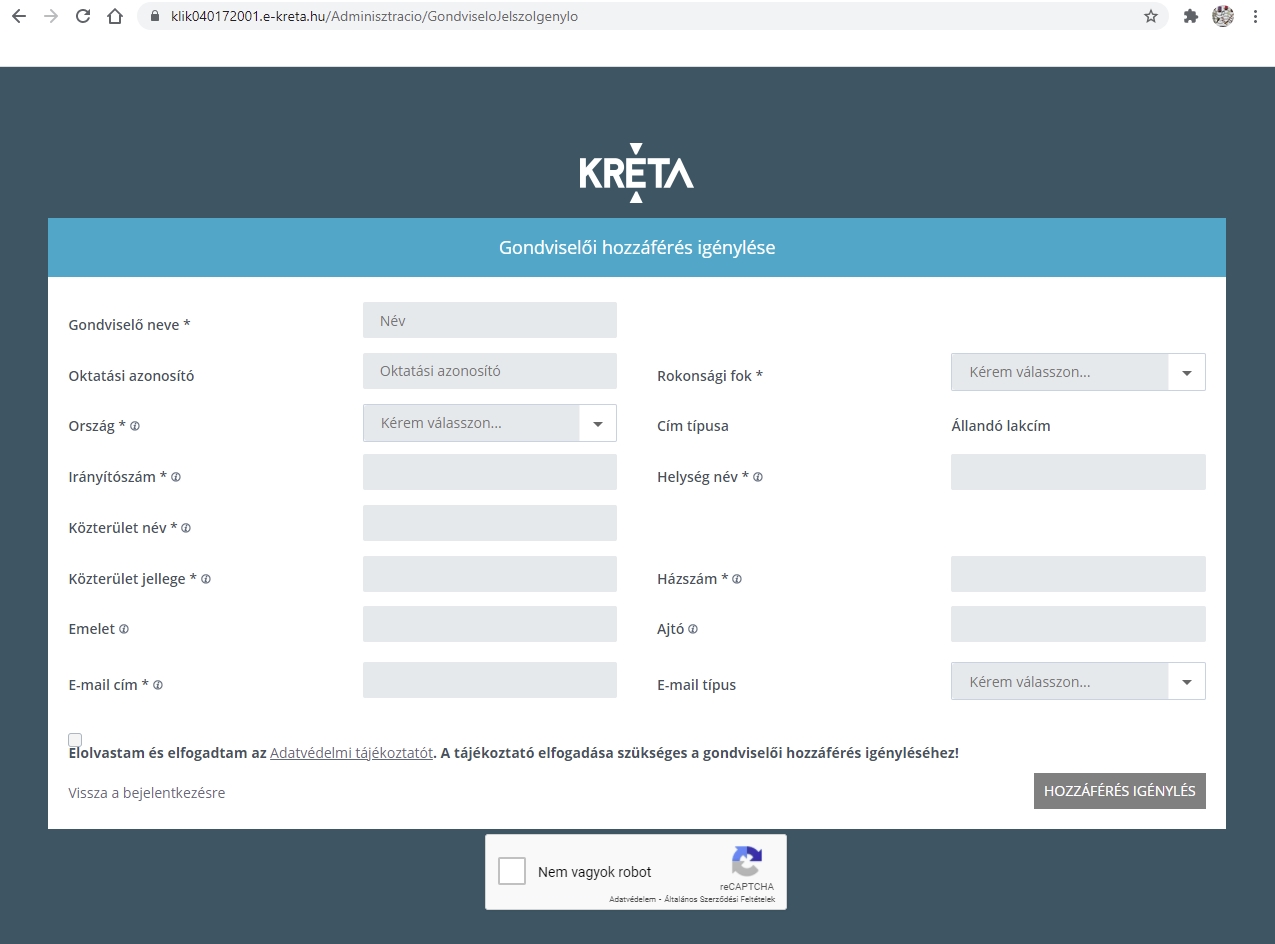Click the KRÉTA logo

click(636, 173)
